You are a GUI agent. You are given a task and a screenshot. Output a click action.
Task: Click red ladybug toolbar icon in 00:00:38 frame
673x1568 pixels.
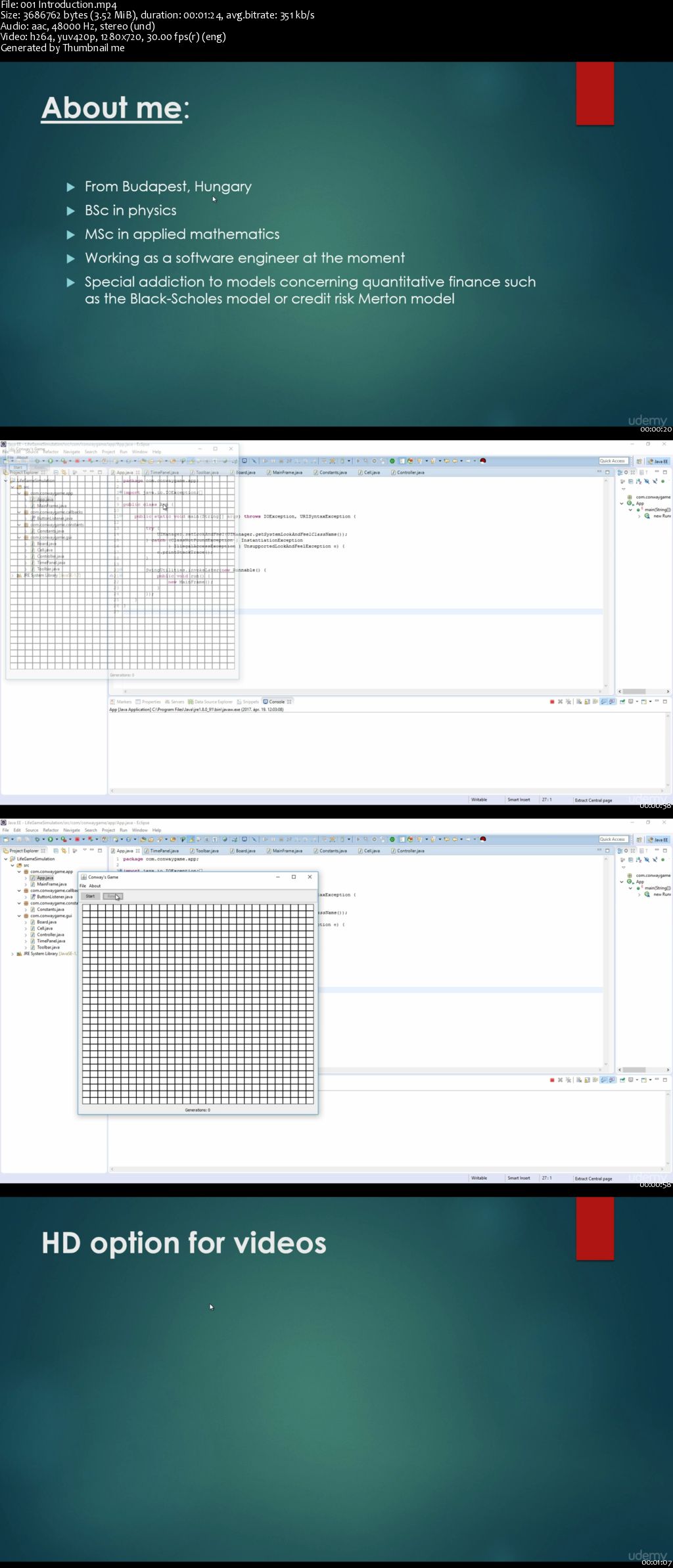coord(483,460)
